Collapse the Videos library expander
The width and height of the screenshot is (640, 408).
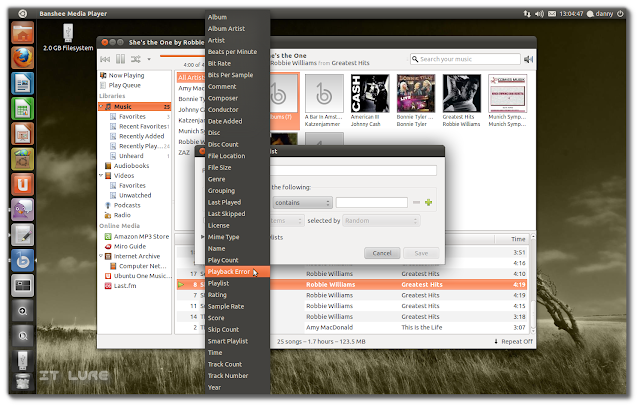point(101,175)
